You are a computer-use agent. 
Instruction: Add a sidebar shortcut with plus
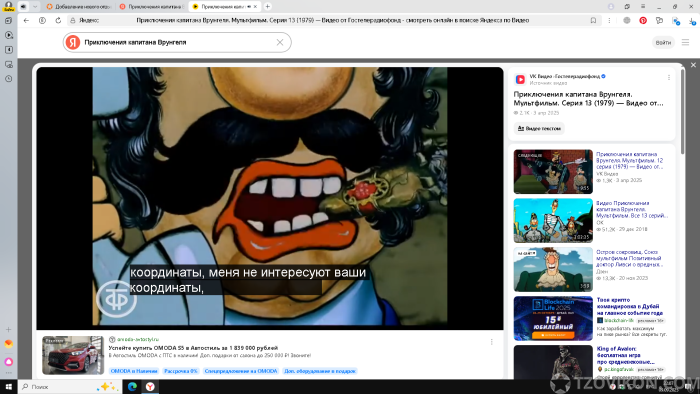(8, 329)
